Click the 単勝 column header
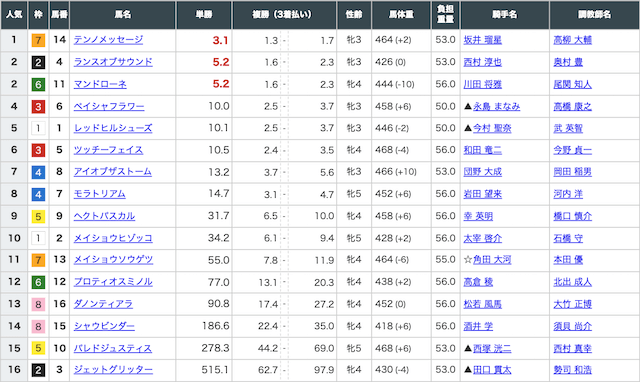The height and width of the screenshot is (382, 640). point(204,15)
